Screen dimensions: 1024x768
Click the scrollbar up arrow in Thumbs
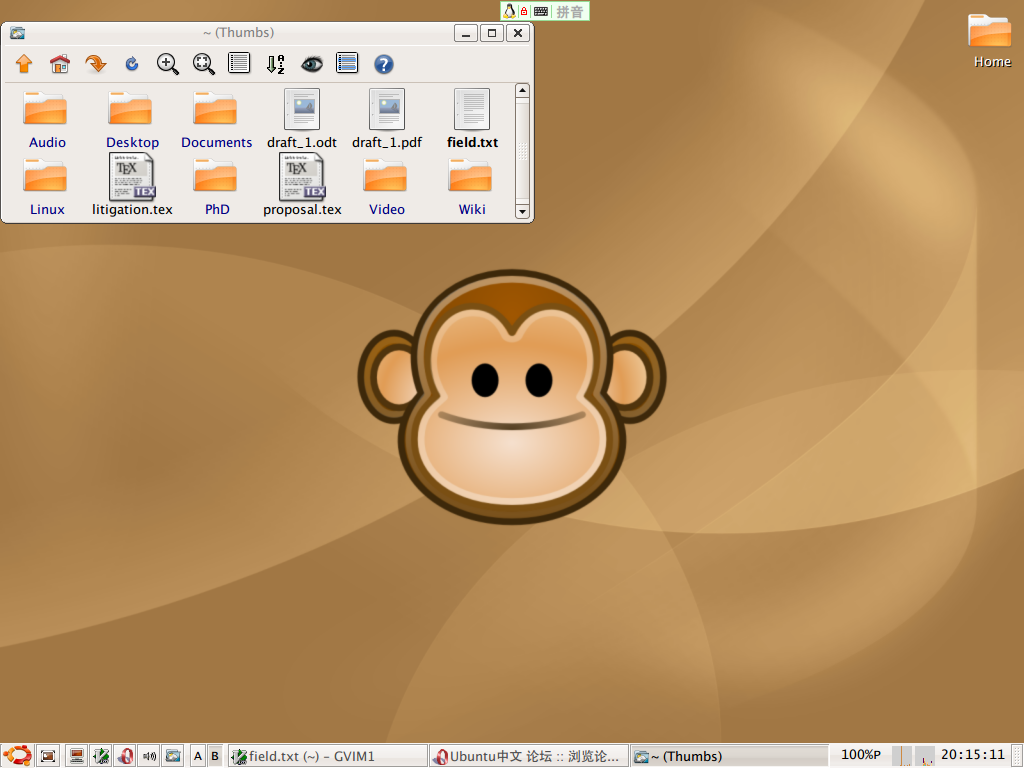(x=522, y=90)
